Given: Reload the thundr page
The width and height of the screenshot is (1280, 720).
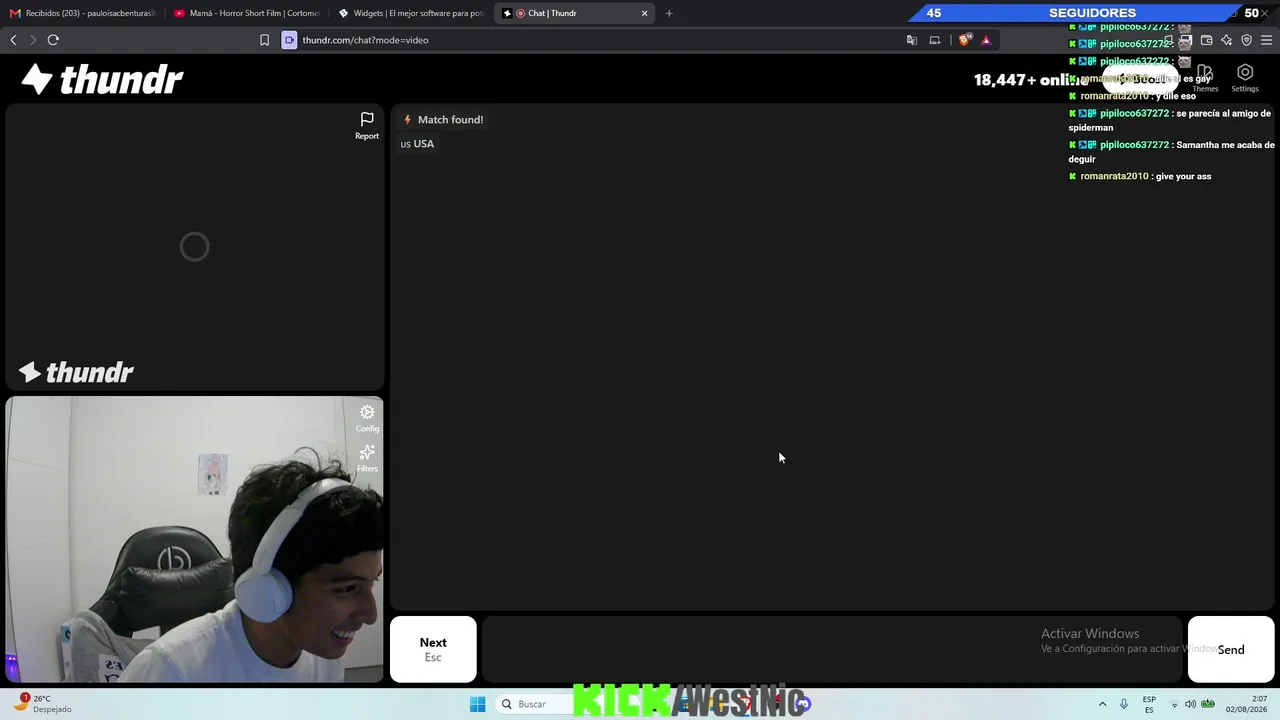Looking at the screenshot, I should pos(53,40).
